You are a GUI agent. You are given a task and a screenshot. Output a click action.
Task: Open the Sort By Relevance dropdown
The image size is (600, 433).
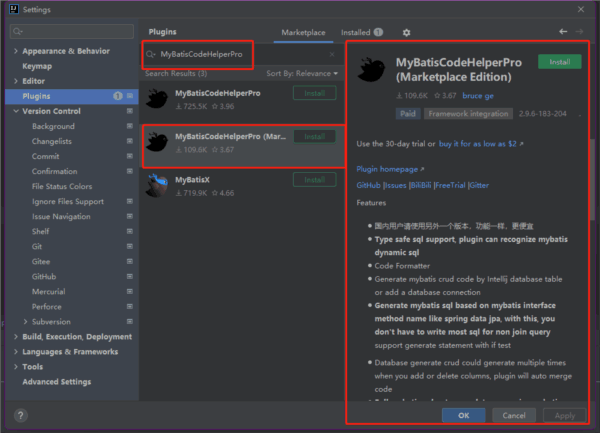tap(302, 74)
